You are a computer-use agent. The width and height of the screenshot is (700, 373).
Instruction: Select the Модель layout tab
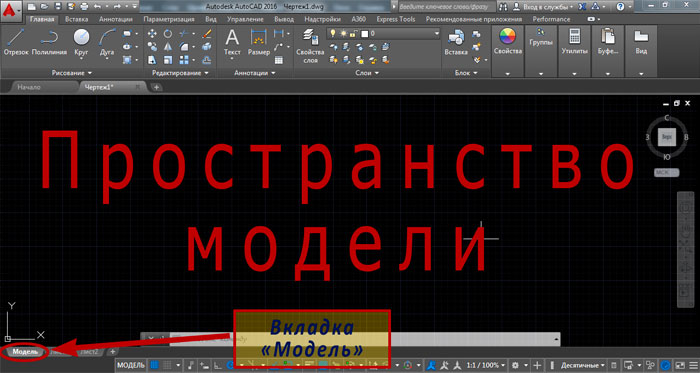24,352
